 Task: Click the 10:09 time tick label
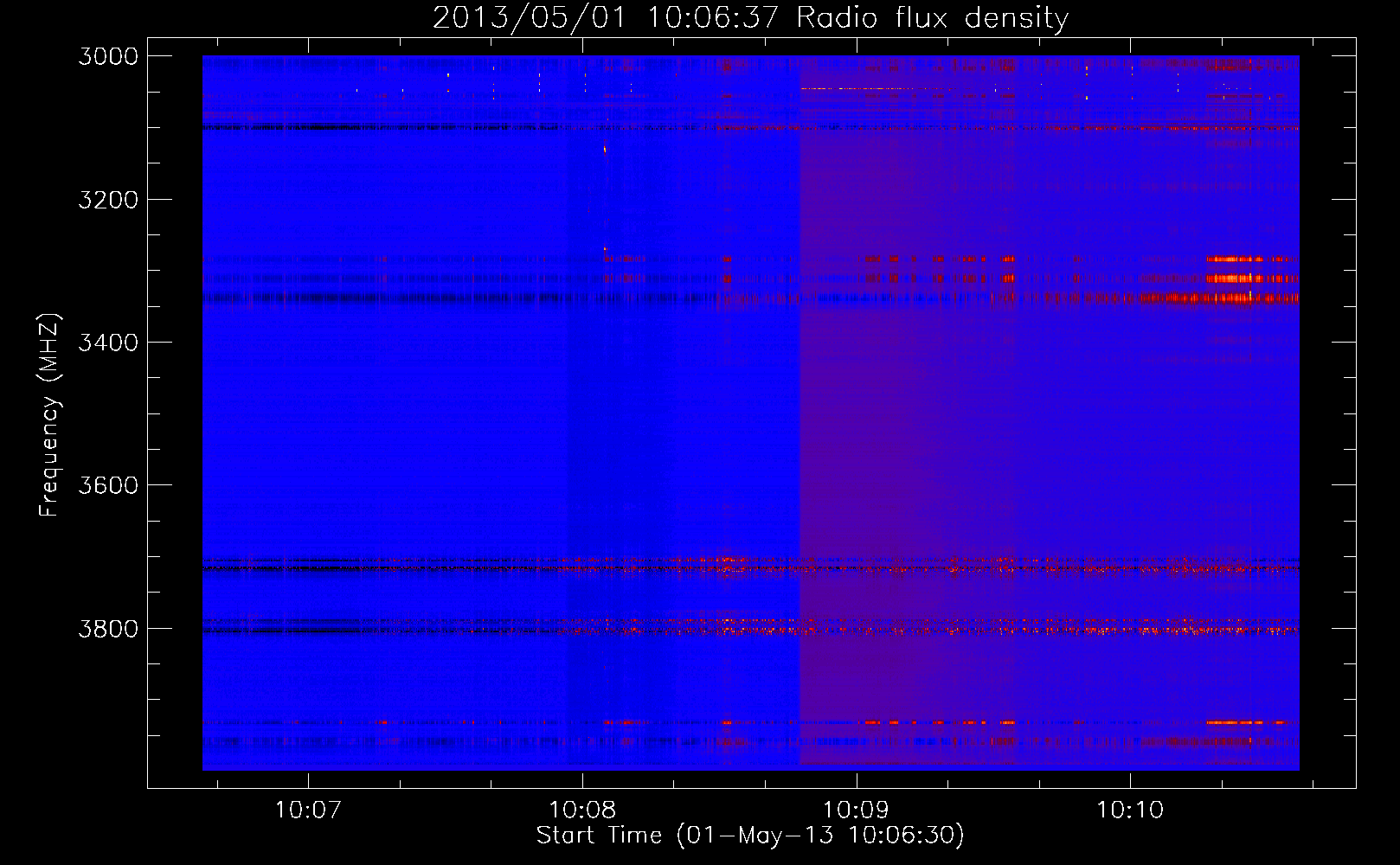856,811
